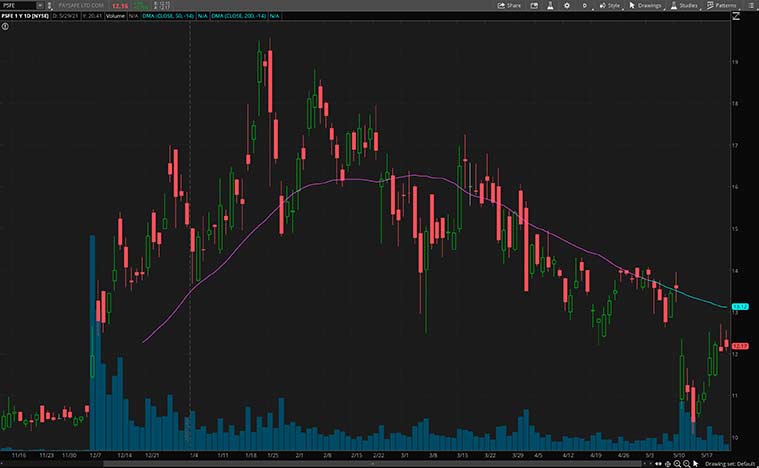Open the Patterns menu

click(721, 5)
